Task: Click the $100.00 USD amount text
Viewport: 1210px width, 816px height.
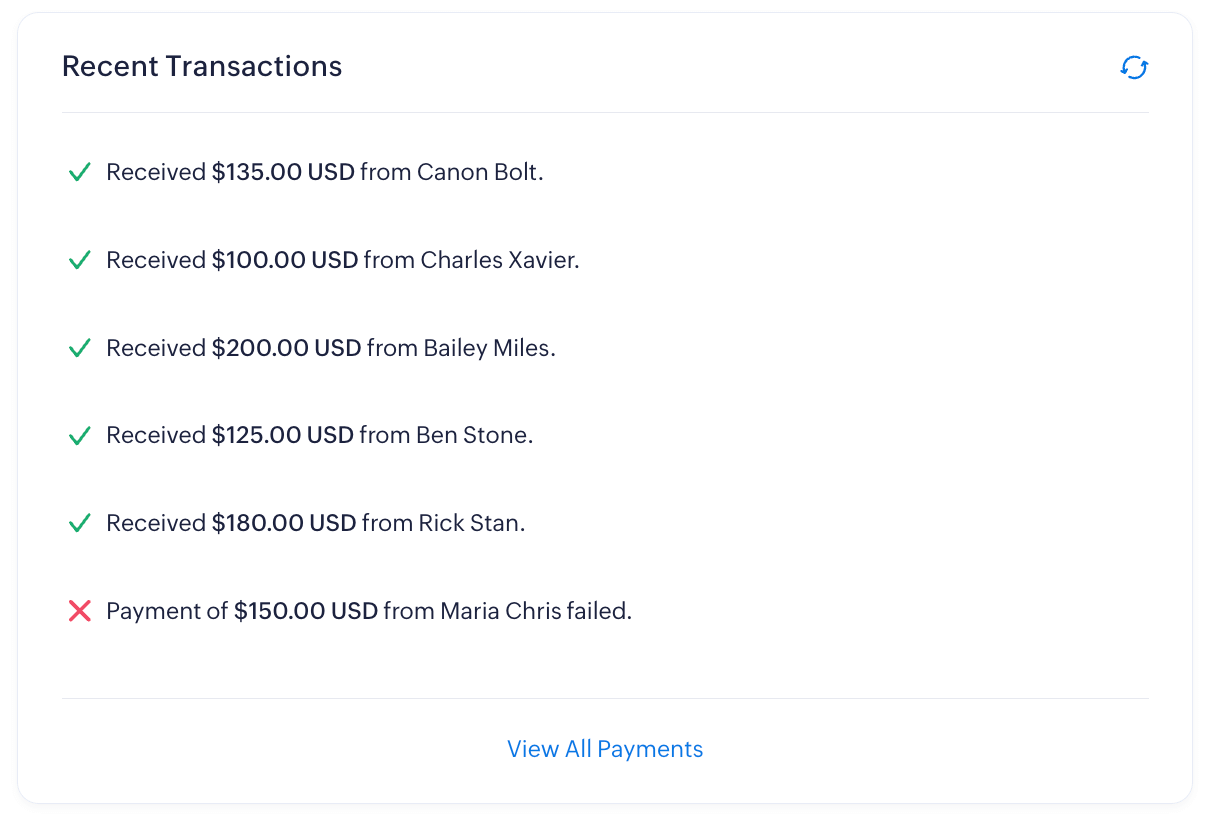Action: click(285, 260)
